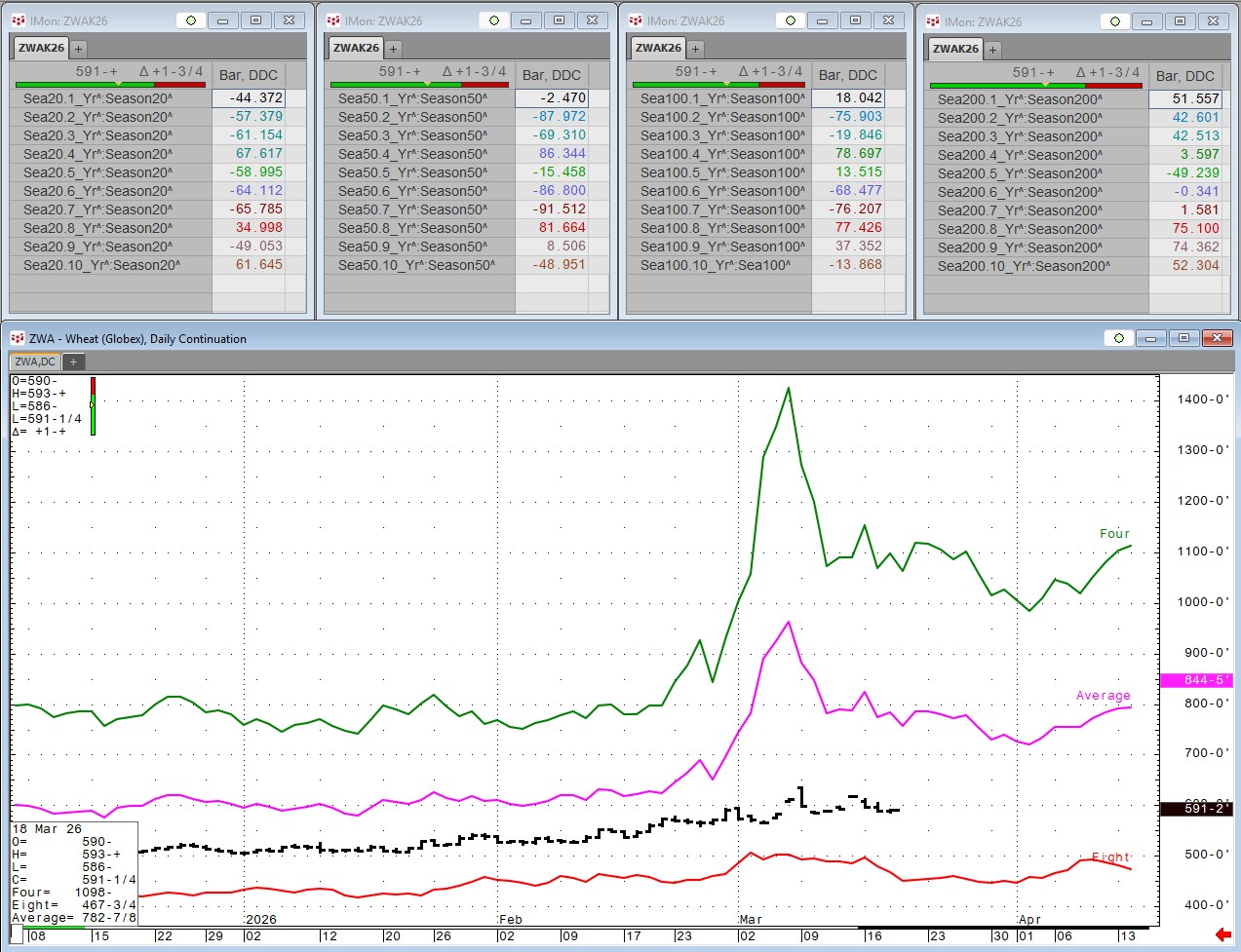Click the circle button in the Season50 IMon title bar

point(494,20)
